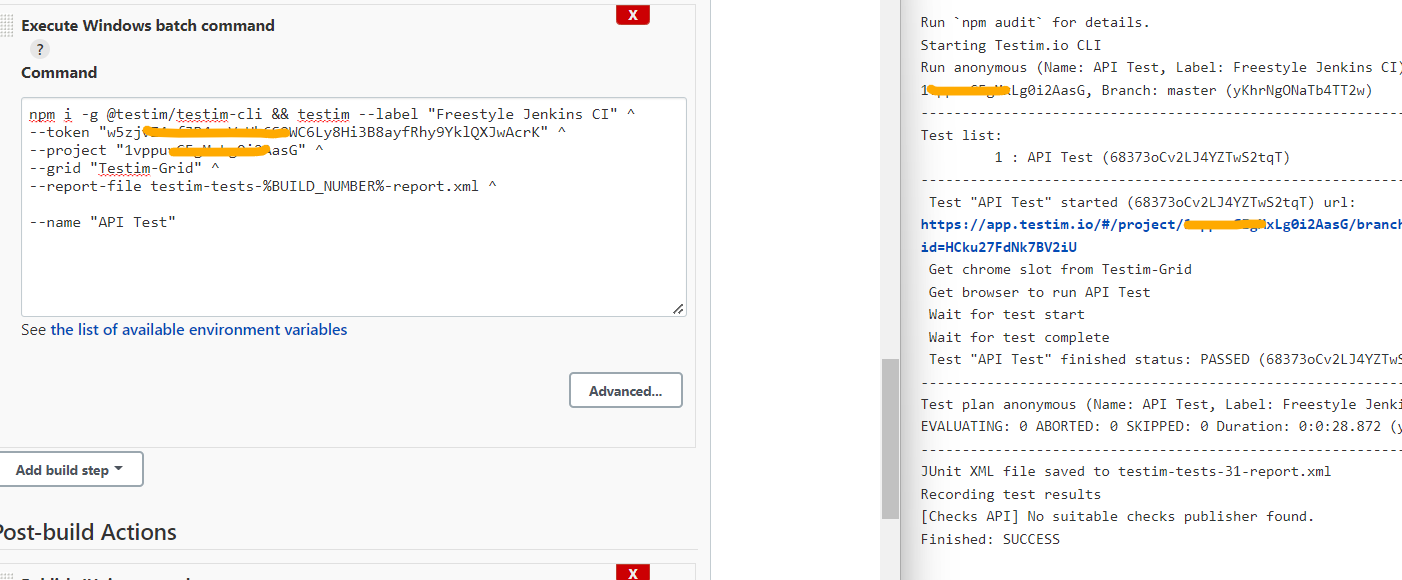
Task: Grab the Command textarea resize grip
Action: pyautogui.click(x=679, y=309)
